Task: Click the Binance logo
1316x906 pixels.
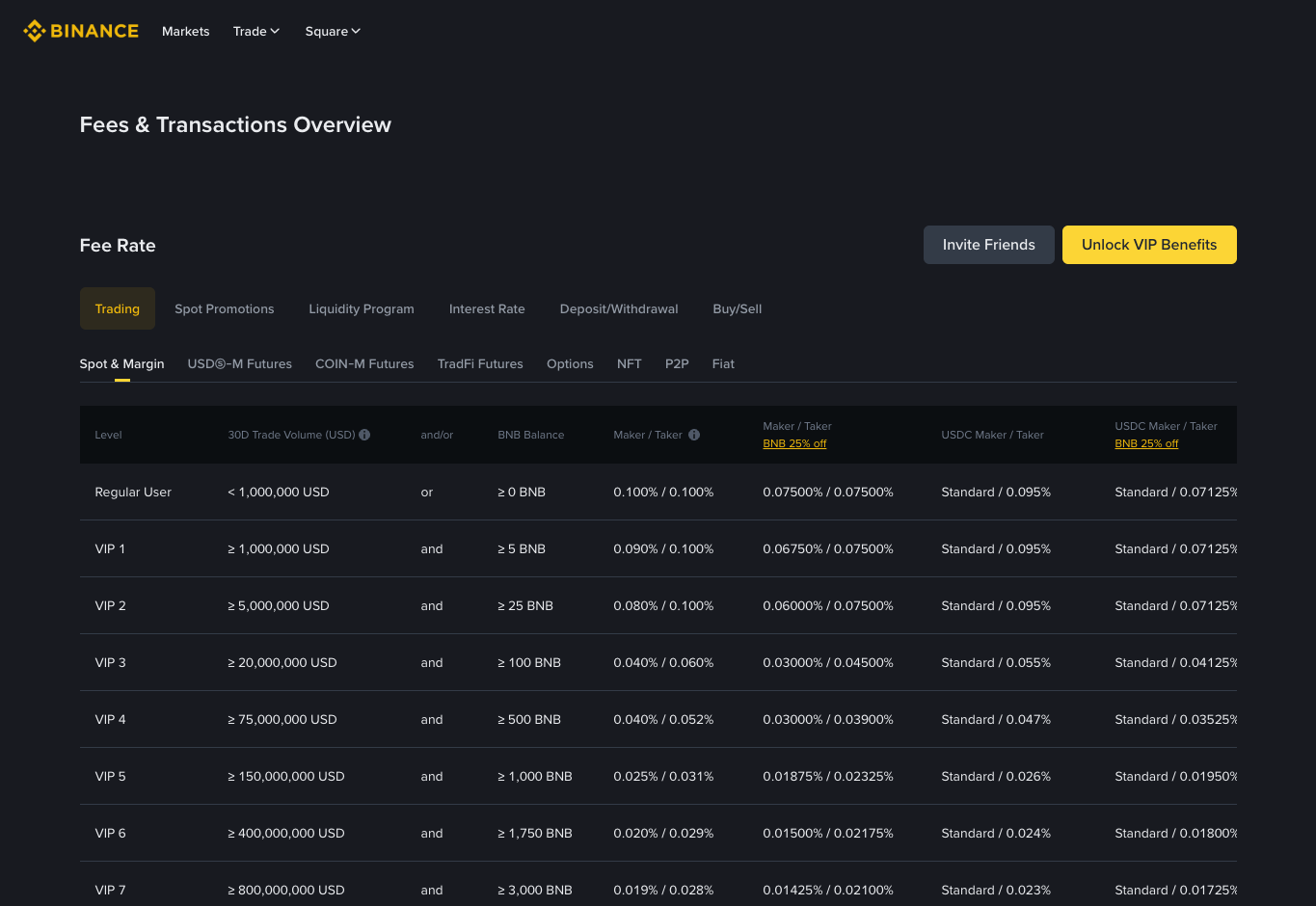Action: coord(81,31)
